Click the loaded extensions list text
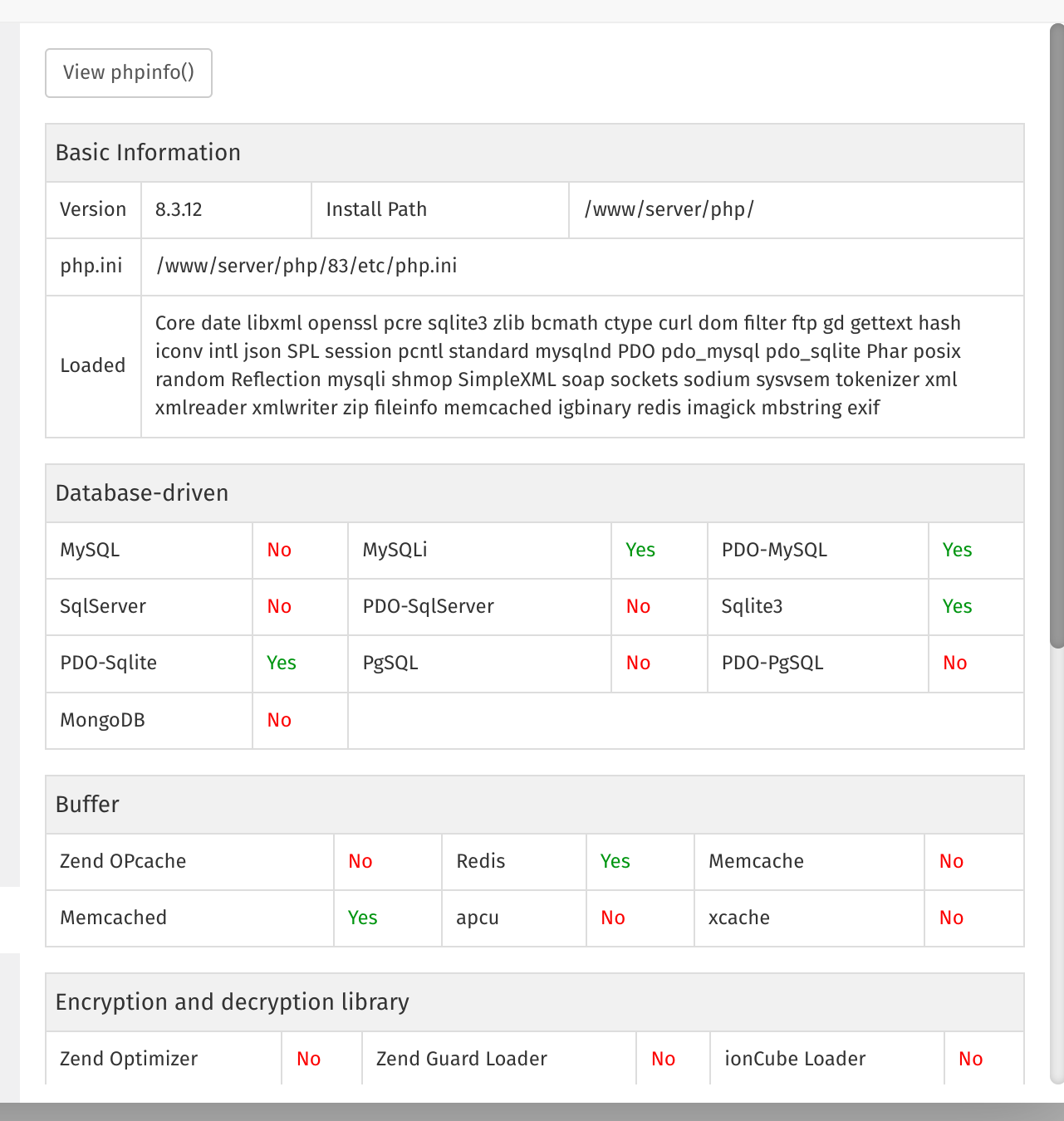1064x1121 pixels. pos(557,365)
